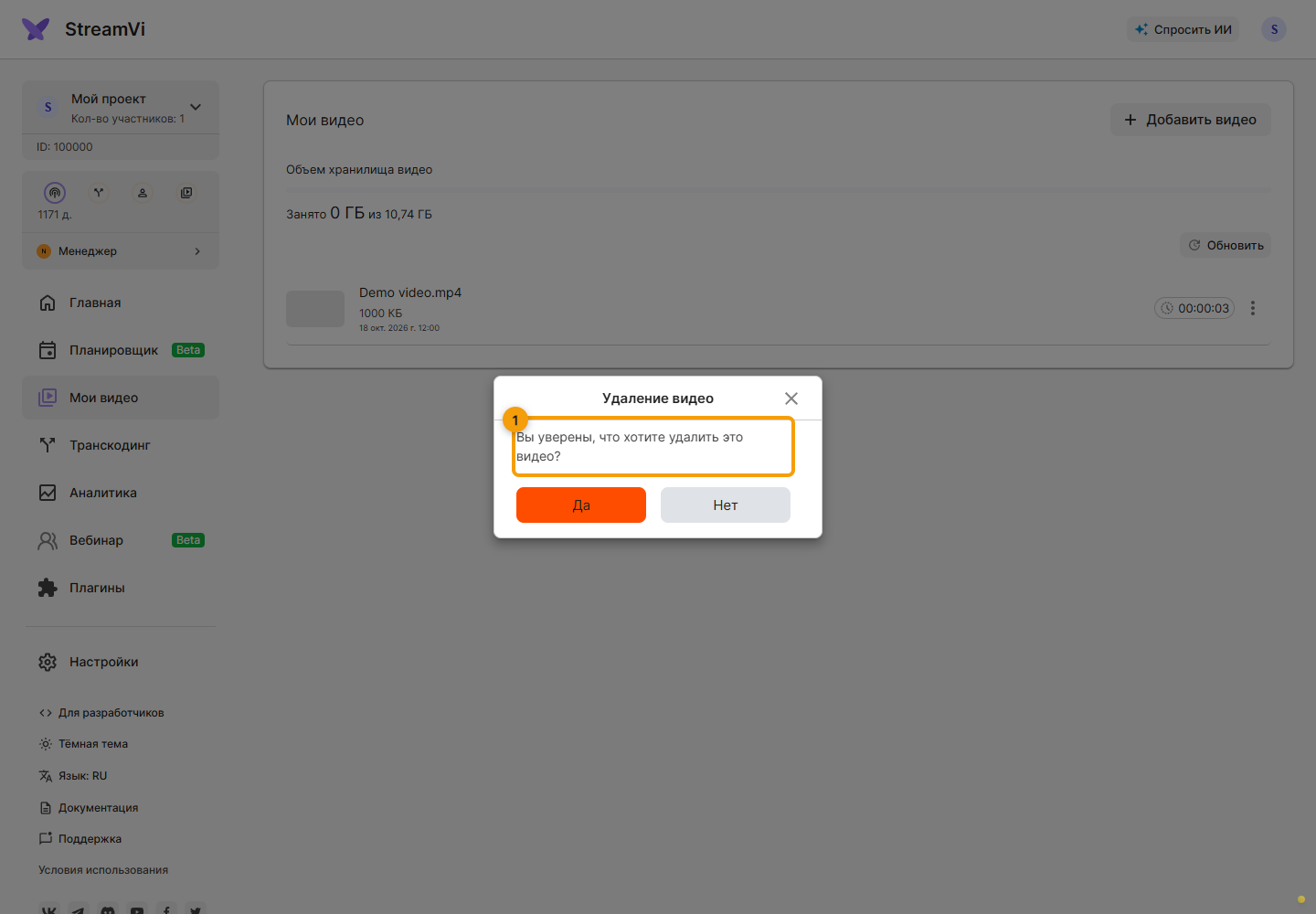Open the Для разработчиков link
This screenshot has width=1316, height=914.
(x=101, y=713)
